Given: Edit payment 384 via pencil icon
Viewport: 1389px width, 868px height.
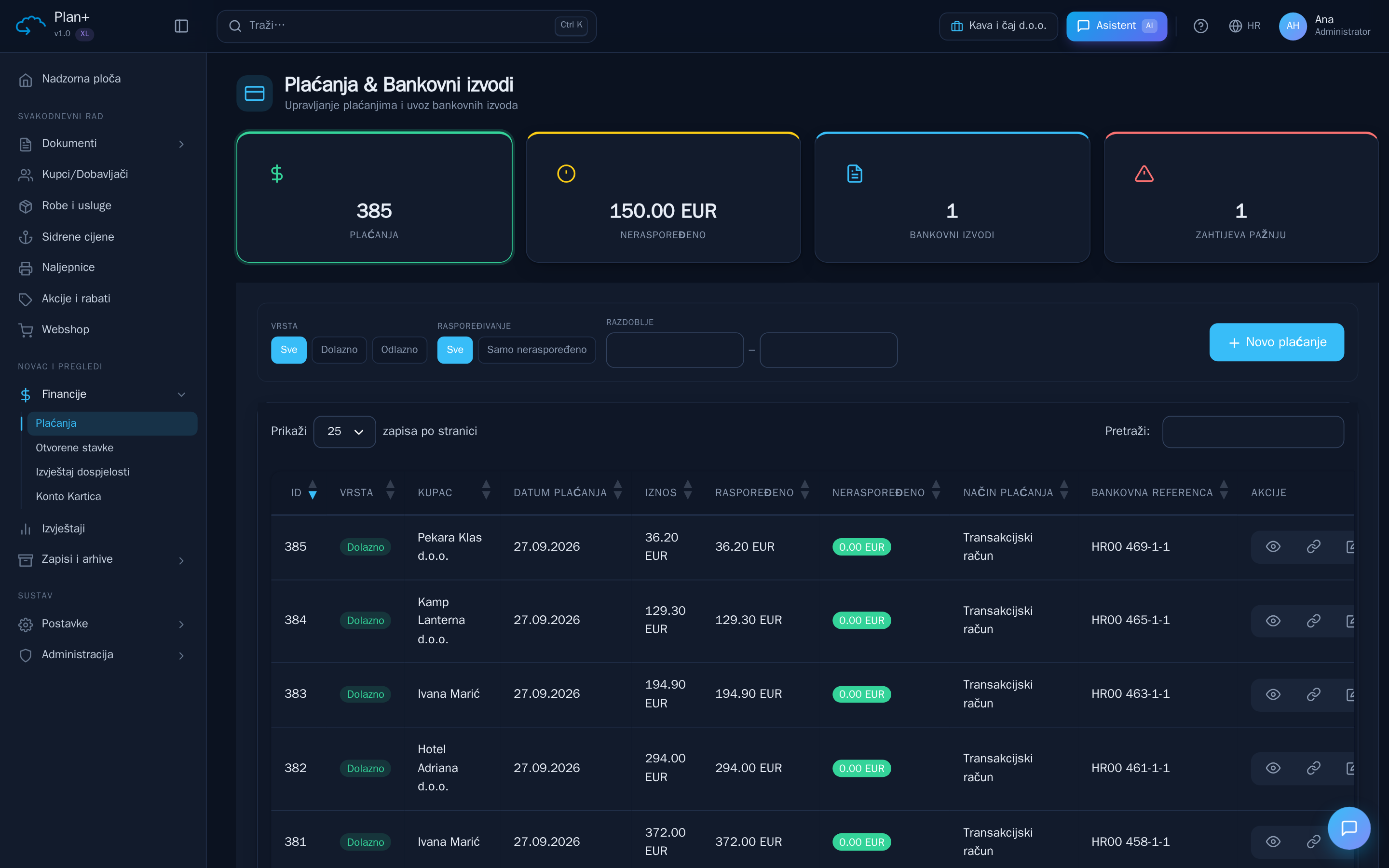Looking at the screenshot, I should (1350, 621).
